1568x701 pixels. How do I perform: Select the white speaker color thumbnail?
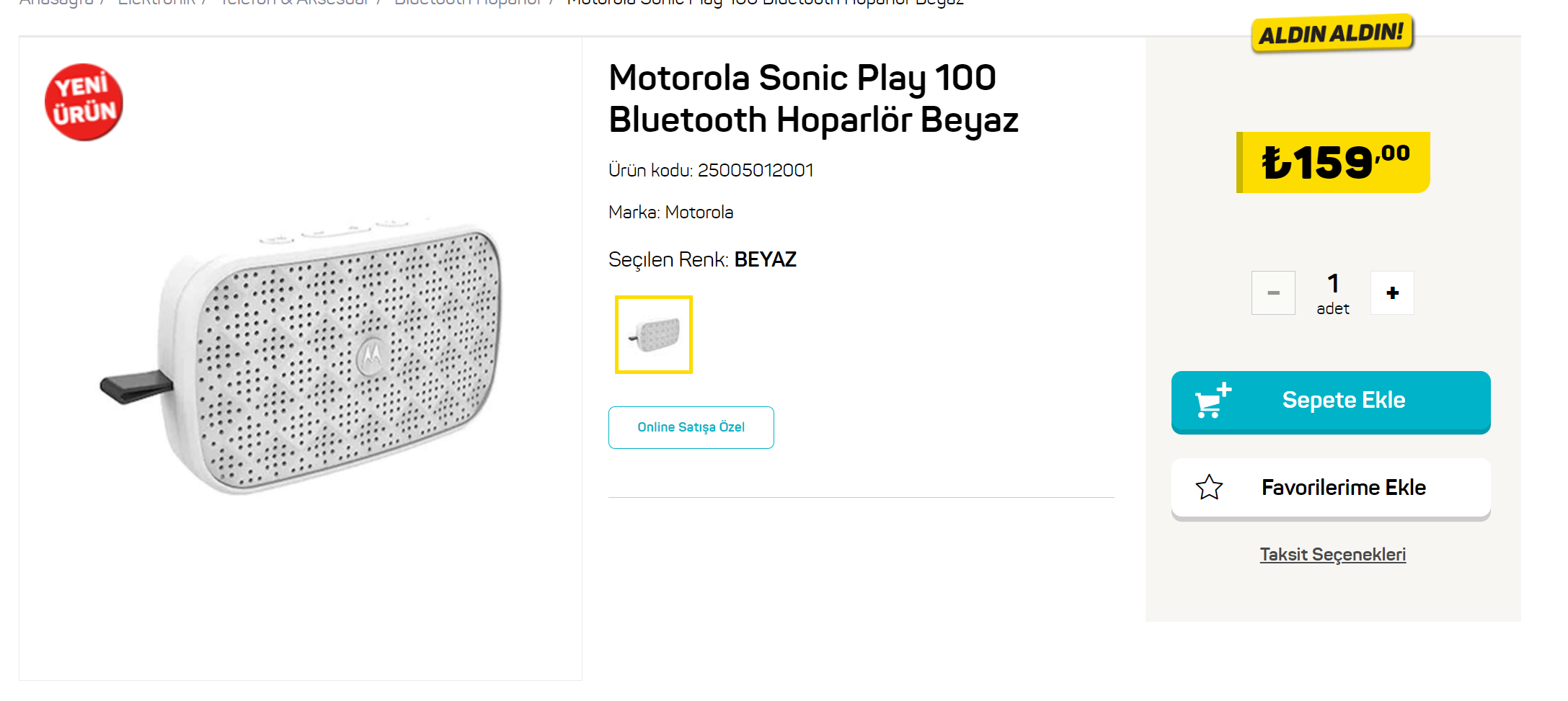pos(654,335)
